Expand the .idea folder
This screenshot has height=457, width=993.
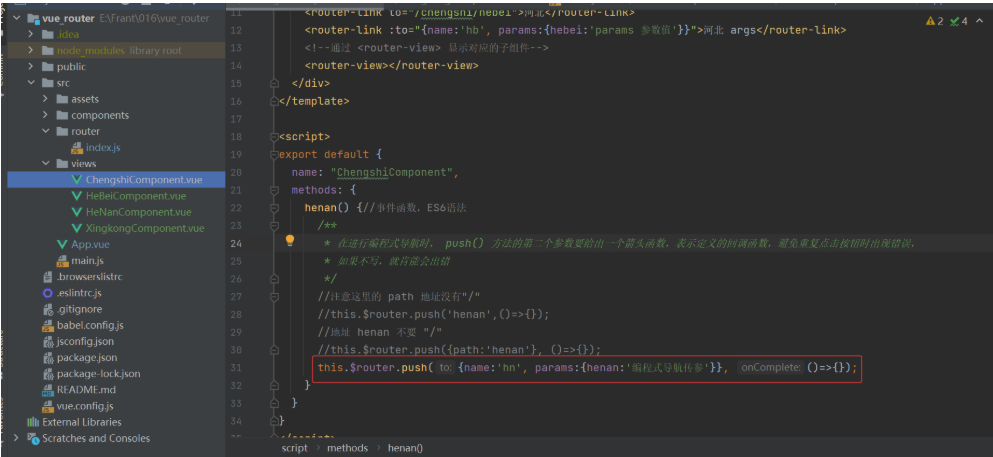click(x=30, y=34)
